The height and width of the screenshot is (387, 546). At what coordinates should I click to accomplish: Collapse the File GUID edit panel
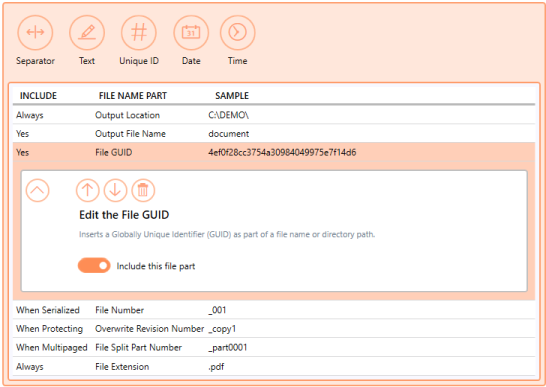pos(38,191)
